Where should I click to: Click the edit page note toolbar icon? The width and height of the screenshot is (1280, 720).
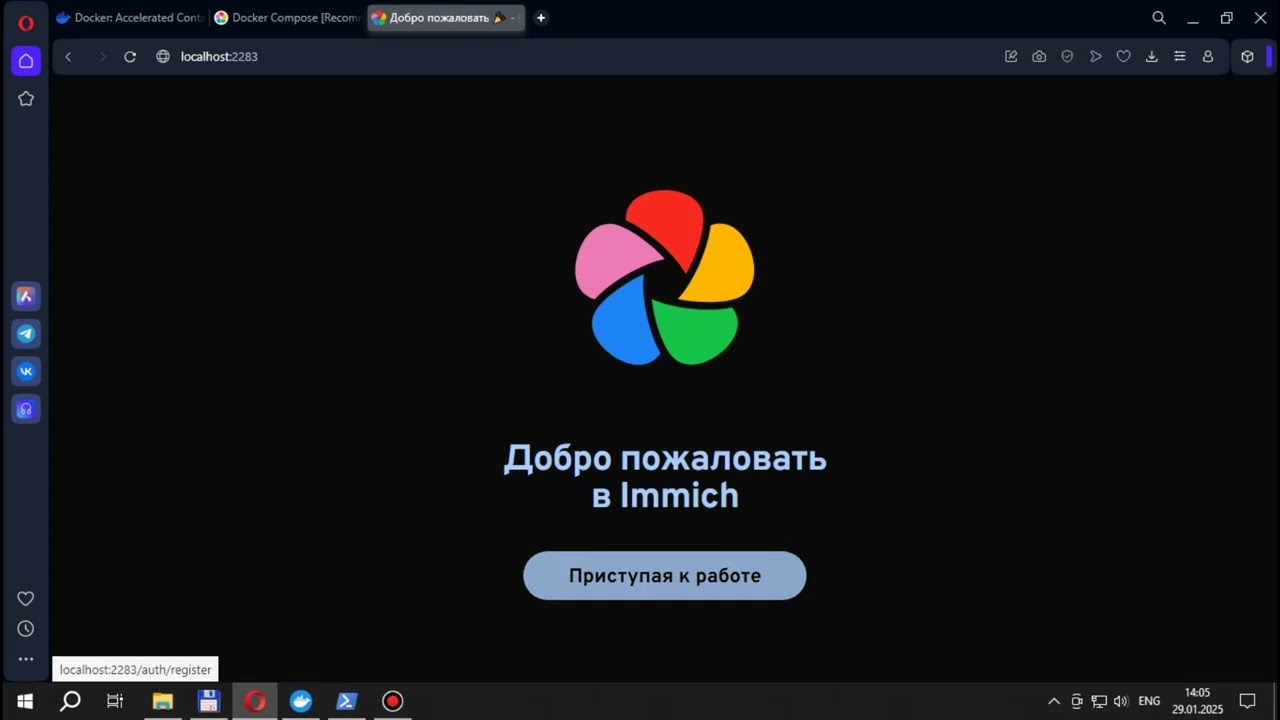pos(1011,57)
